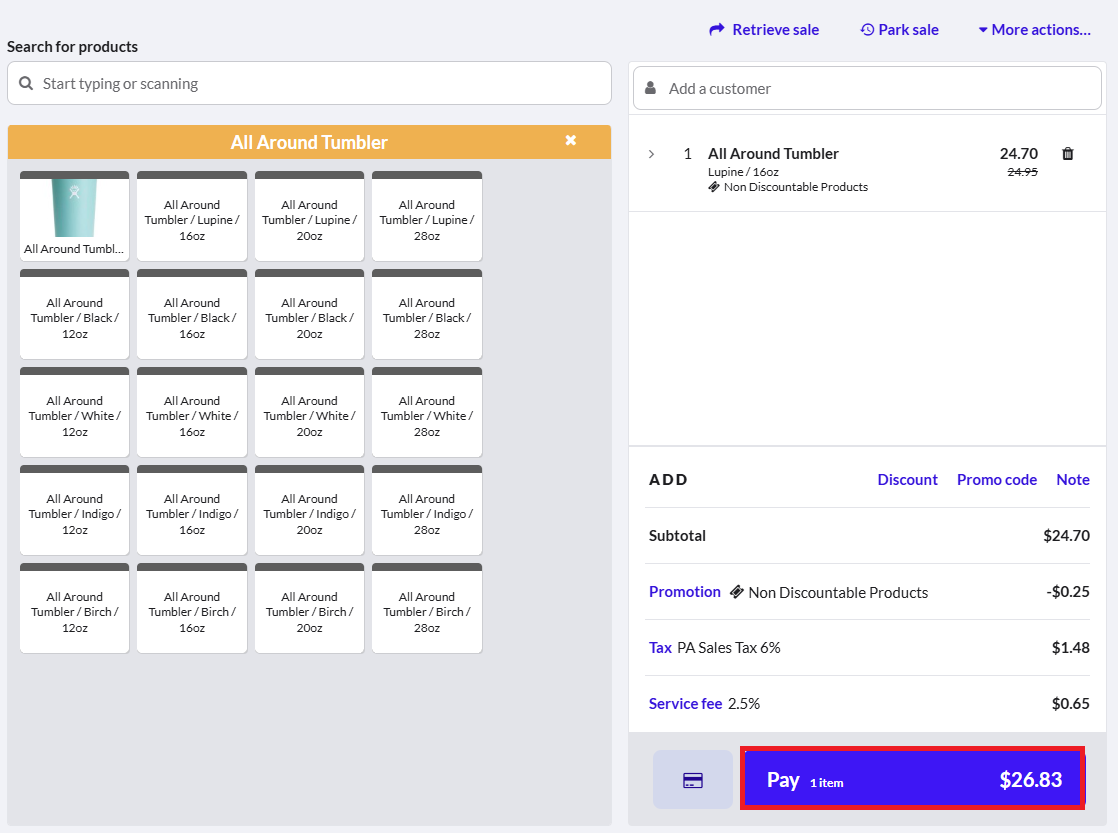This screenshot has height=833, width=1118.
Task: Add a Note to the sale
Action: (1072, 479)
